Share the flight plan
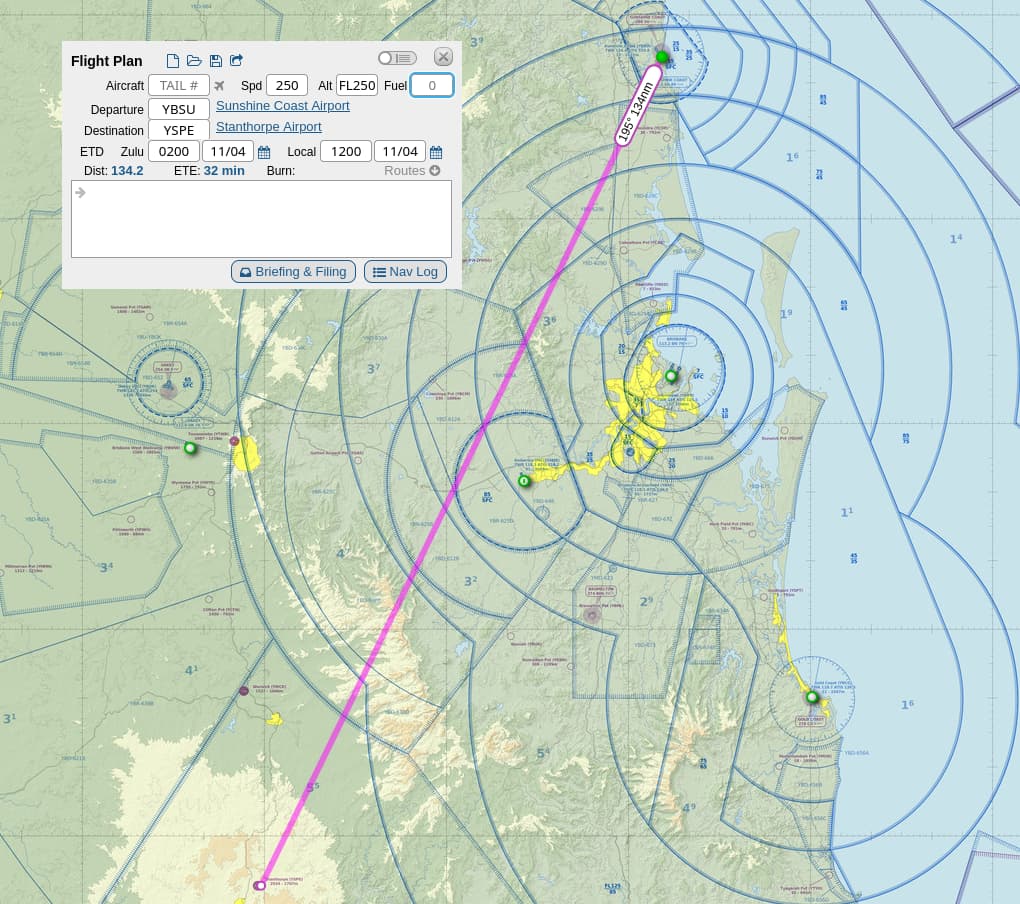 point(237,61)
